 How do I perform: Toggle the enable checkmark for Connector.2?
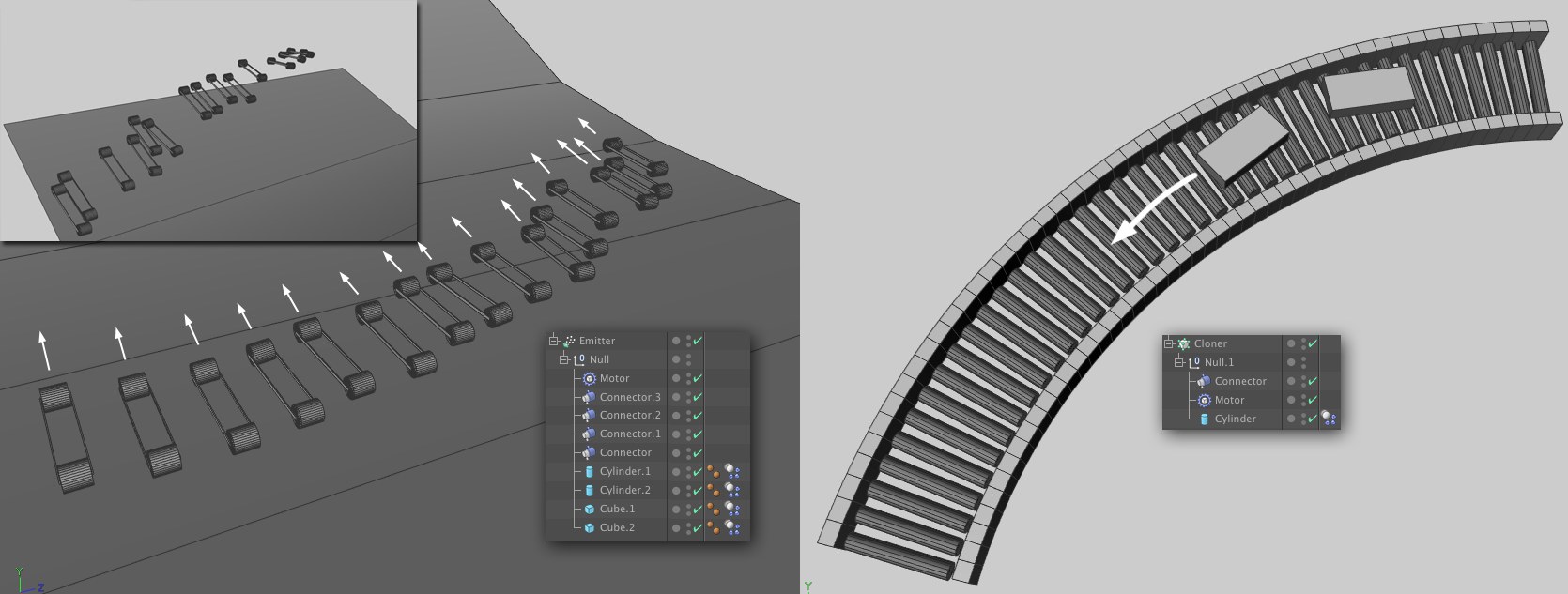[x=698, y=415]
